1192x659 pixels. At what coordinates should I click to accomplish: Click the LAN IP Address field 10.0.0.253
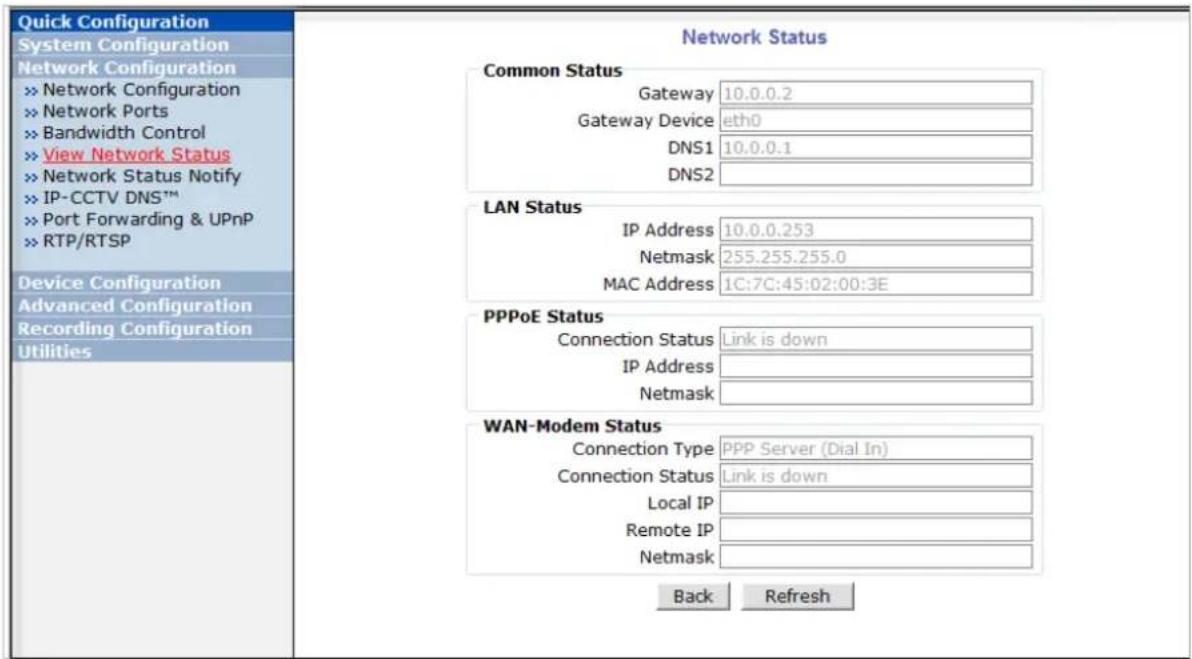876,230
